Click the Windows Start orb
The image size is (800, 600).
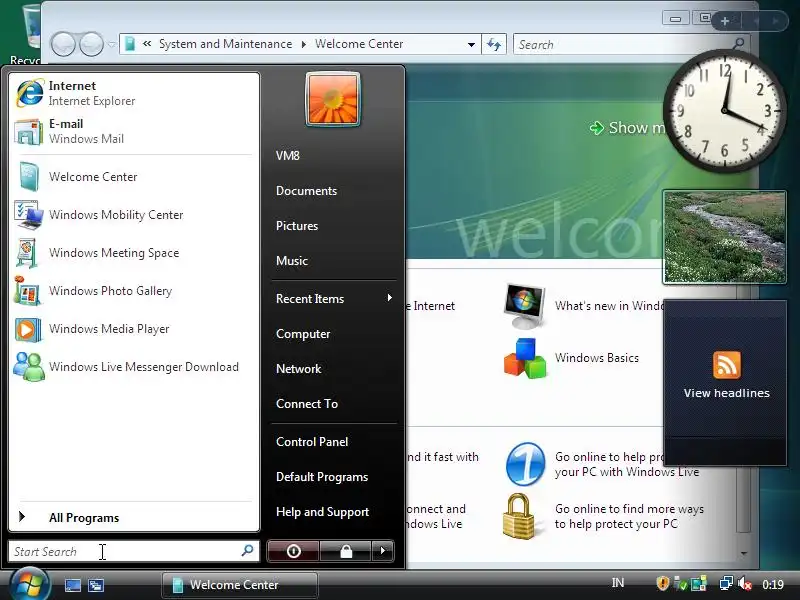tap(30, 583)
